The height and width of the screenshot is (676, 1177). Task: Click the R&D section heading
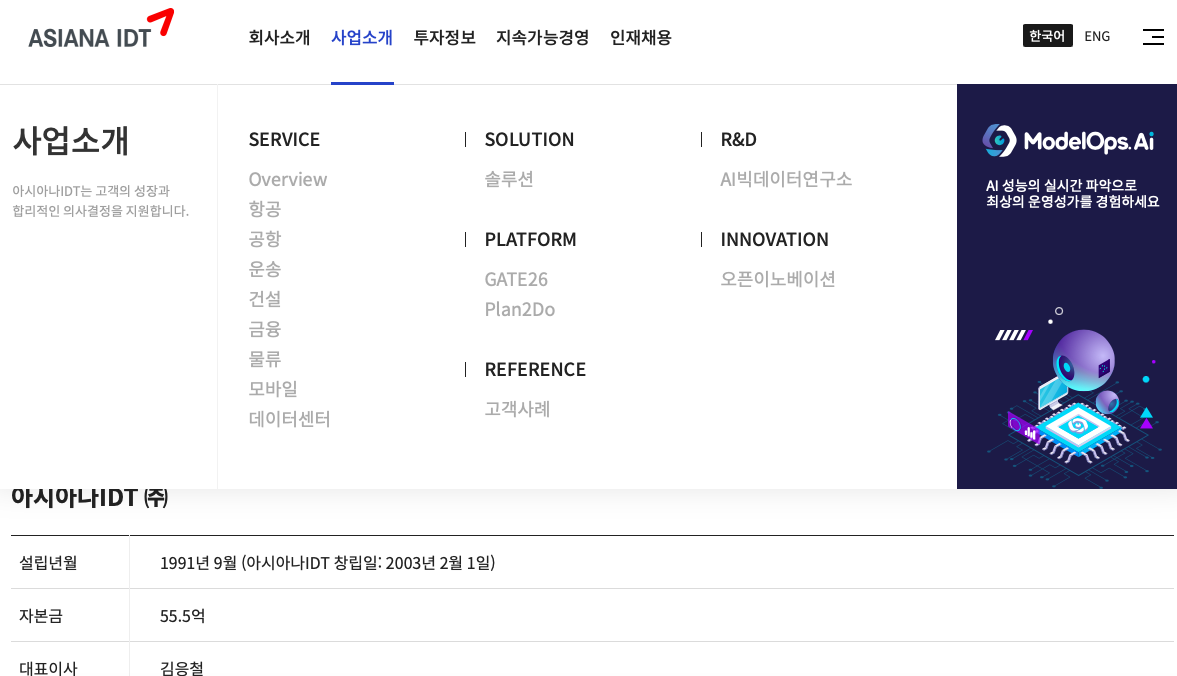739,140
